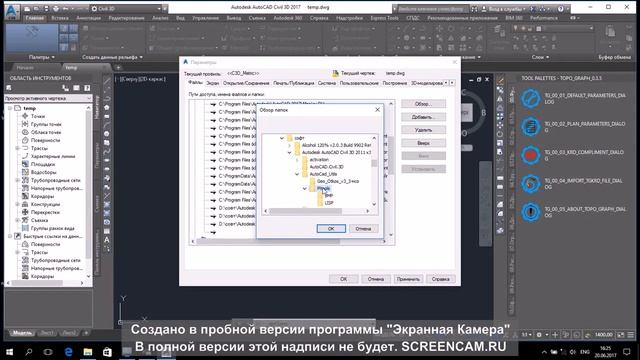Click the help question-mark icon in Toolspace header
The image size is (640, 360).
87,88
